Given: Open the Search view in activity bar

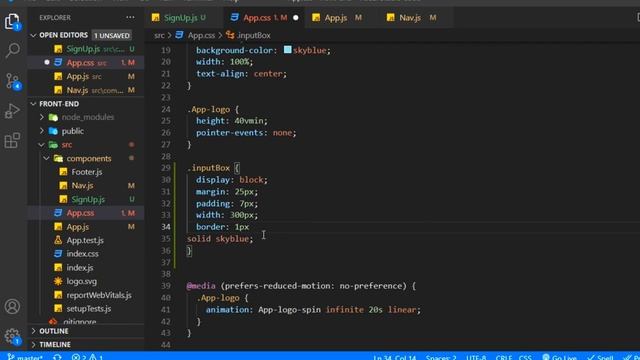Looking at the screenshot, I should point(12,50).
